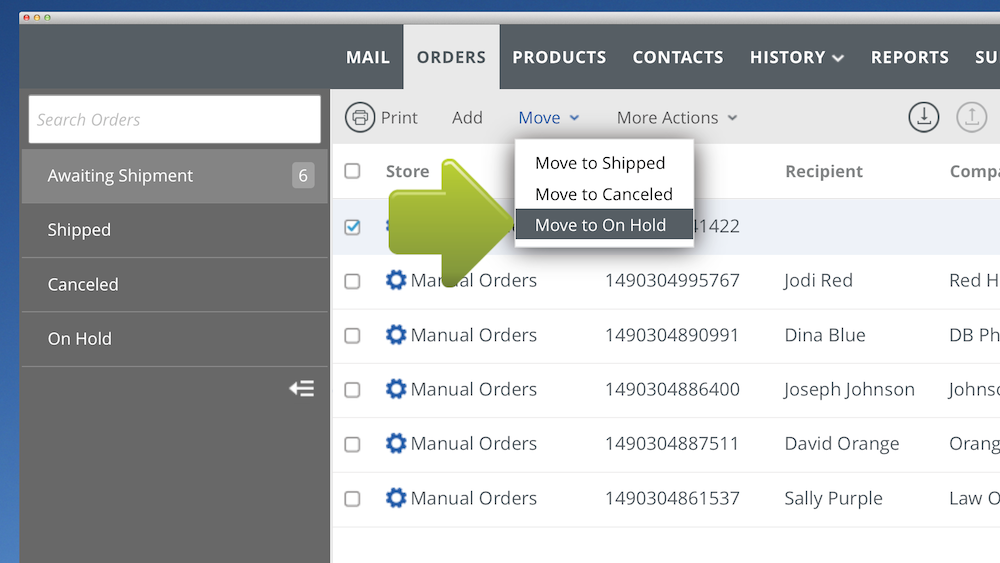Switch to the Orders tab
Screen dimensions: 1000x563
point(451,57)
